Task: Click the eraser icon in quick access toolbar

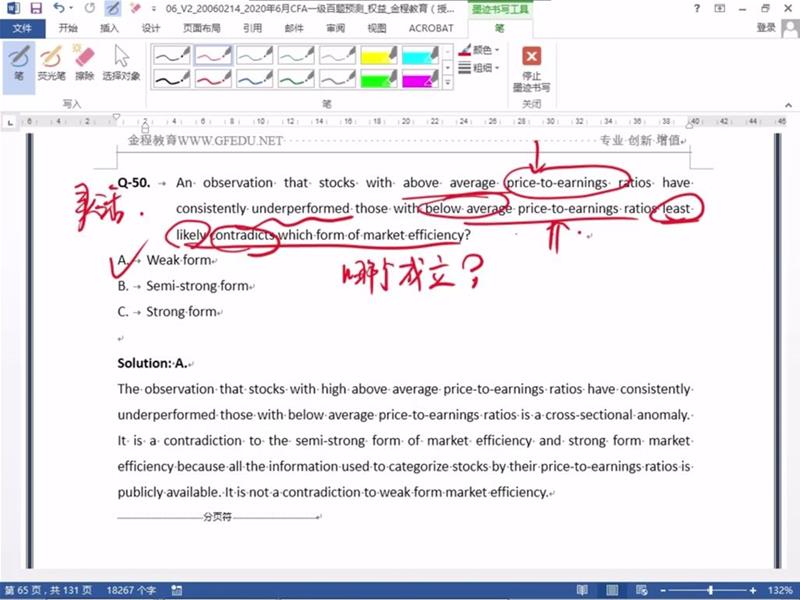Action: click(x=135, y=8)
